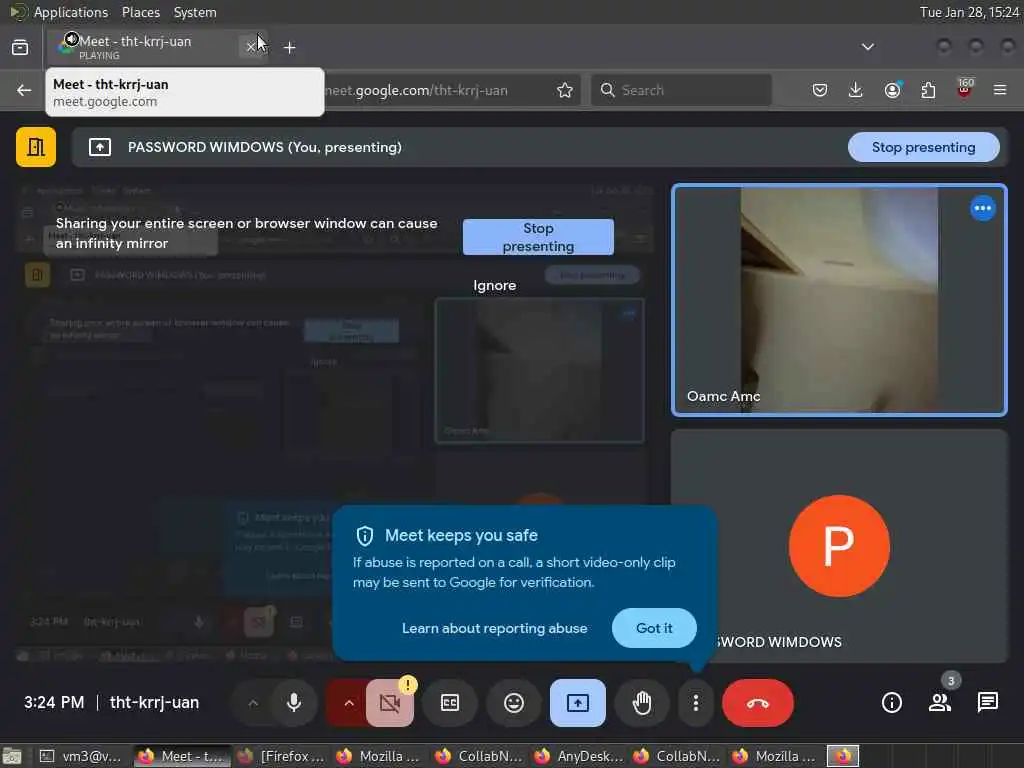Close the Meet tht-krrj-uan tab
Screen dimensions: 1024x768
[x=251, y=47]
